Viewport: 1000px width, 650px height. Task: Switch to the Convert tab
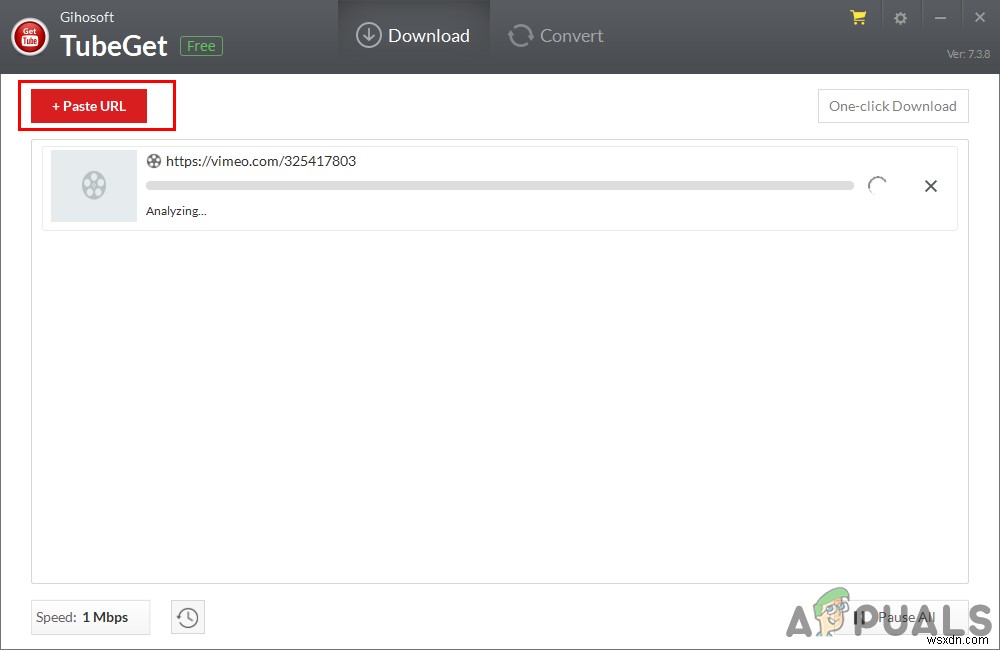click(x=555, y=36)
